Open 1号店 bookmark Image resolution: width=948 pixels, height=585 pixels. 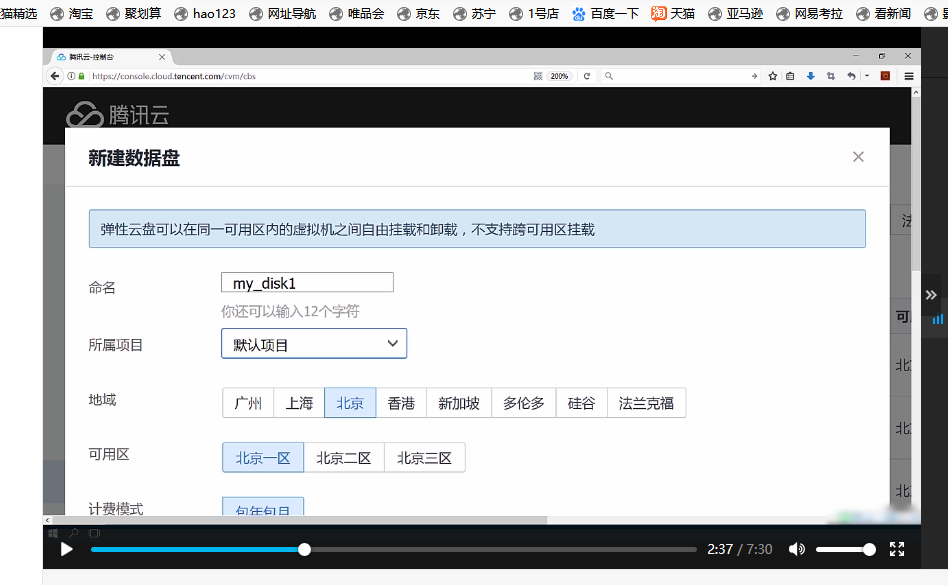(x=534, y=13)
